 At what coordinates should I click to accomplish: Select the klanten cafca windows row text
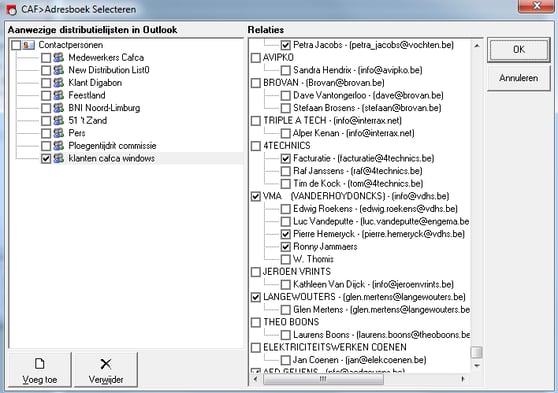(x=111, y=158)
